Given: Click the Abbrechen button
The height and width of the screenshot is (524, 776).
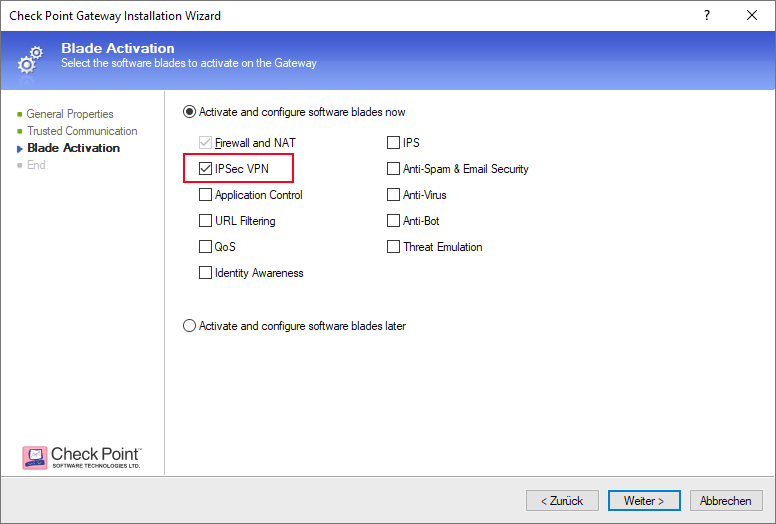Looking at the screenshot, I should click(725, 500).
